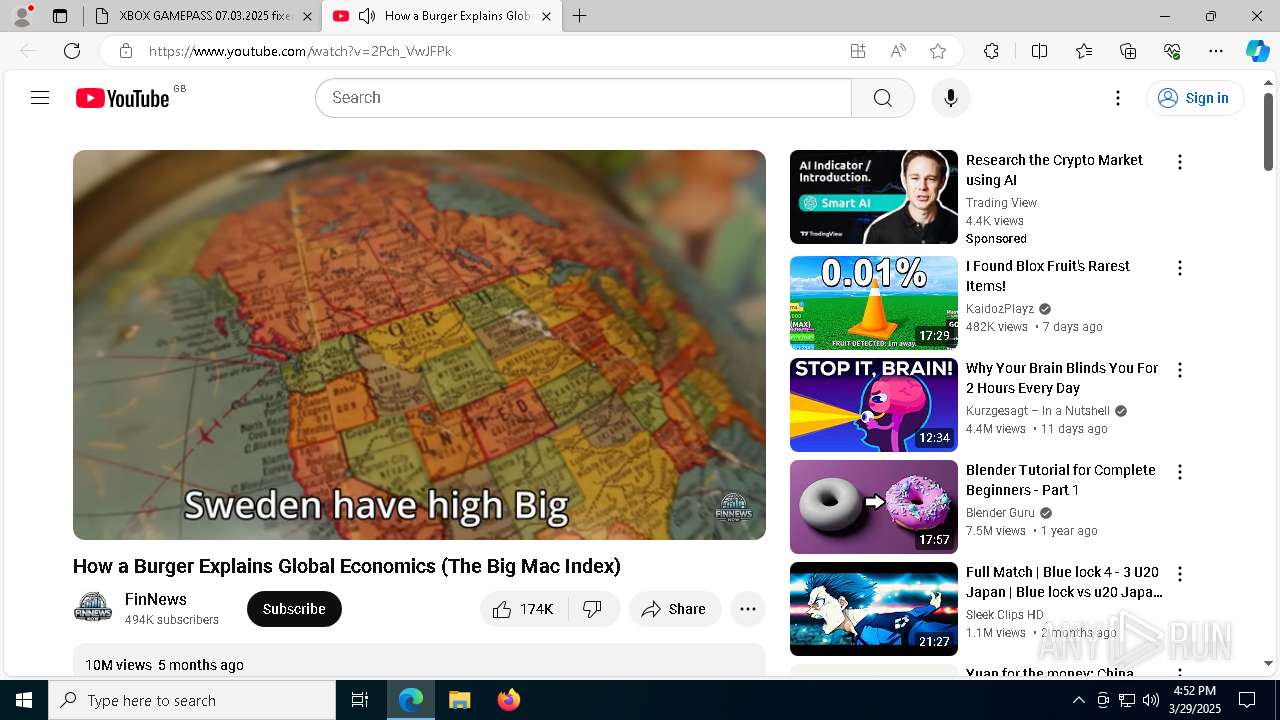Image resolution: width=1280 pixels, height=720 pixels.
Task: Add this page to favorites star
Action: click(938, 51)
